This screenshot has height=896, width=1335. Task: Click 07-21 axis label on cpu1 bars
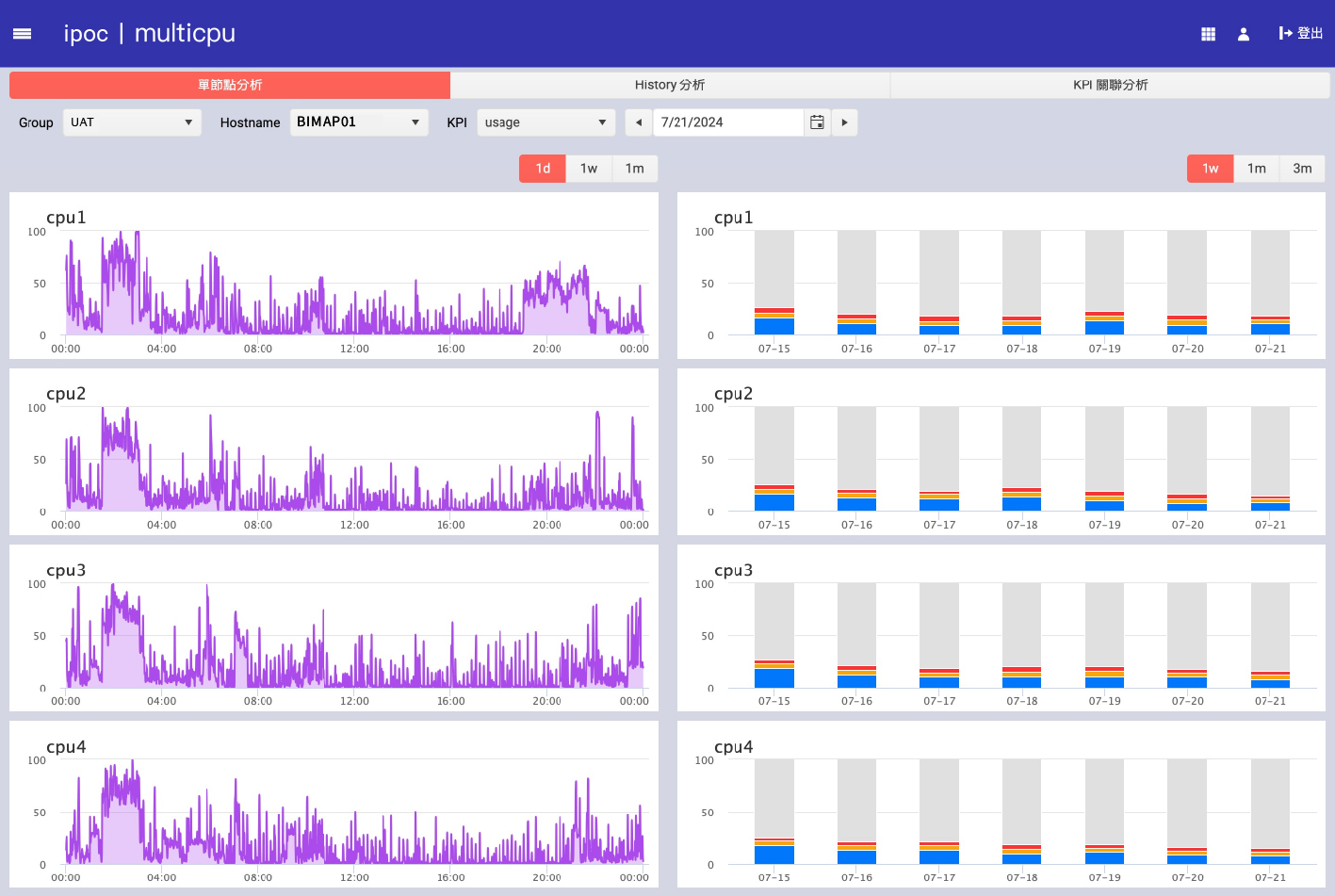1270,349
